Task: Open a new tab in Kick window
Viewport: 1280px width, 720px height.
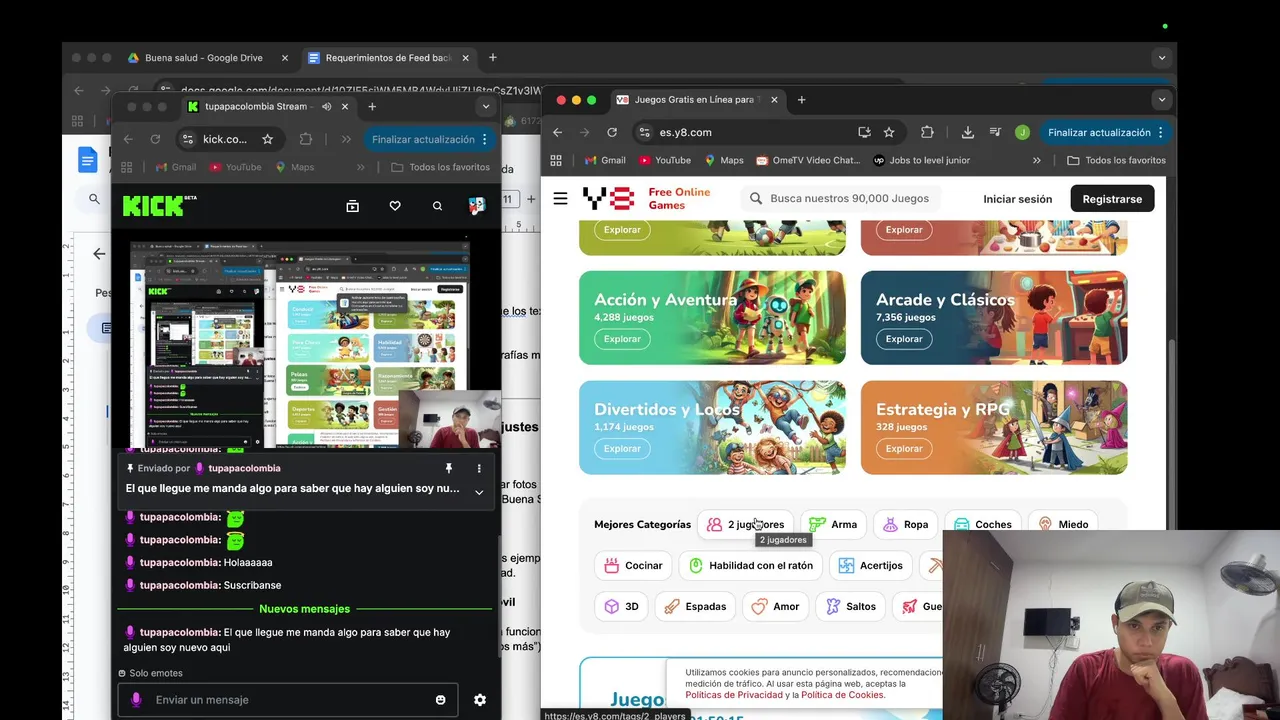Action: 372,107
